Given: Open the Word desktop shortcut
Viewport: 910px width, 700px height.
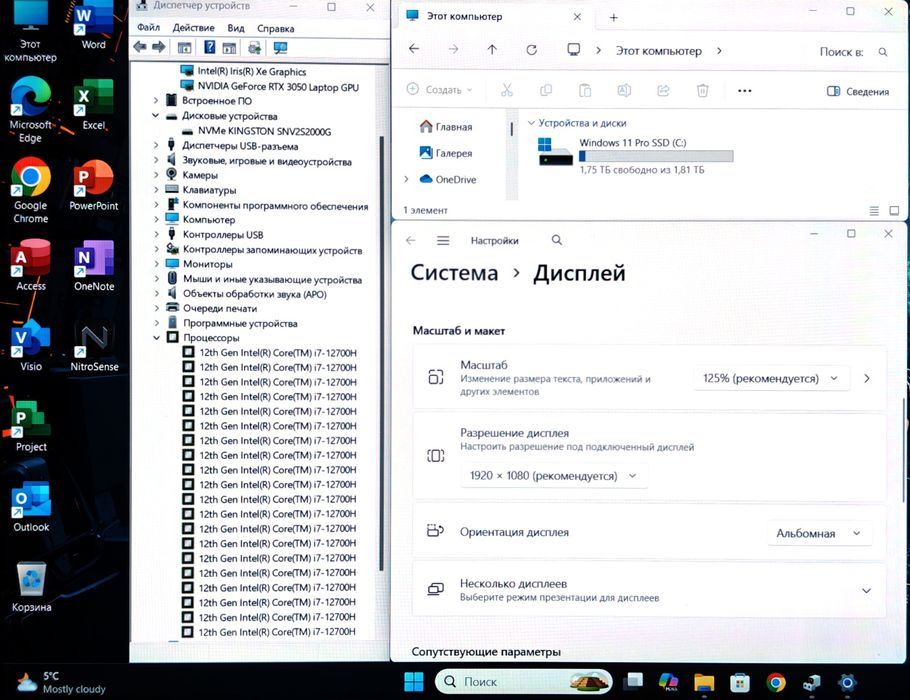Looking at the screenshot, I should [x=93, y=24].
